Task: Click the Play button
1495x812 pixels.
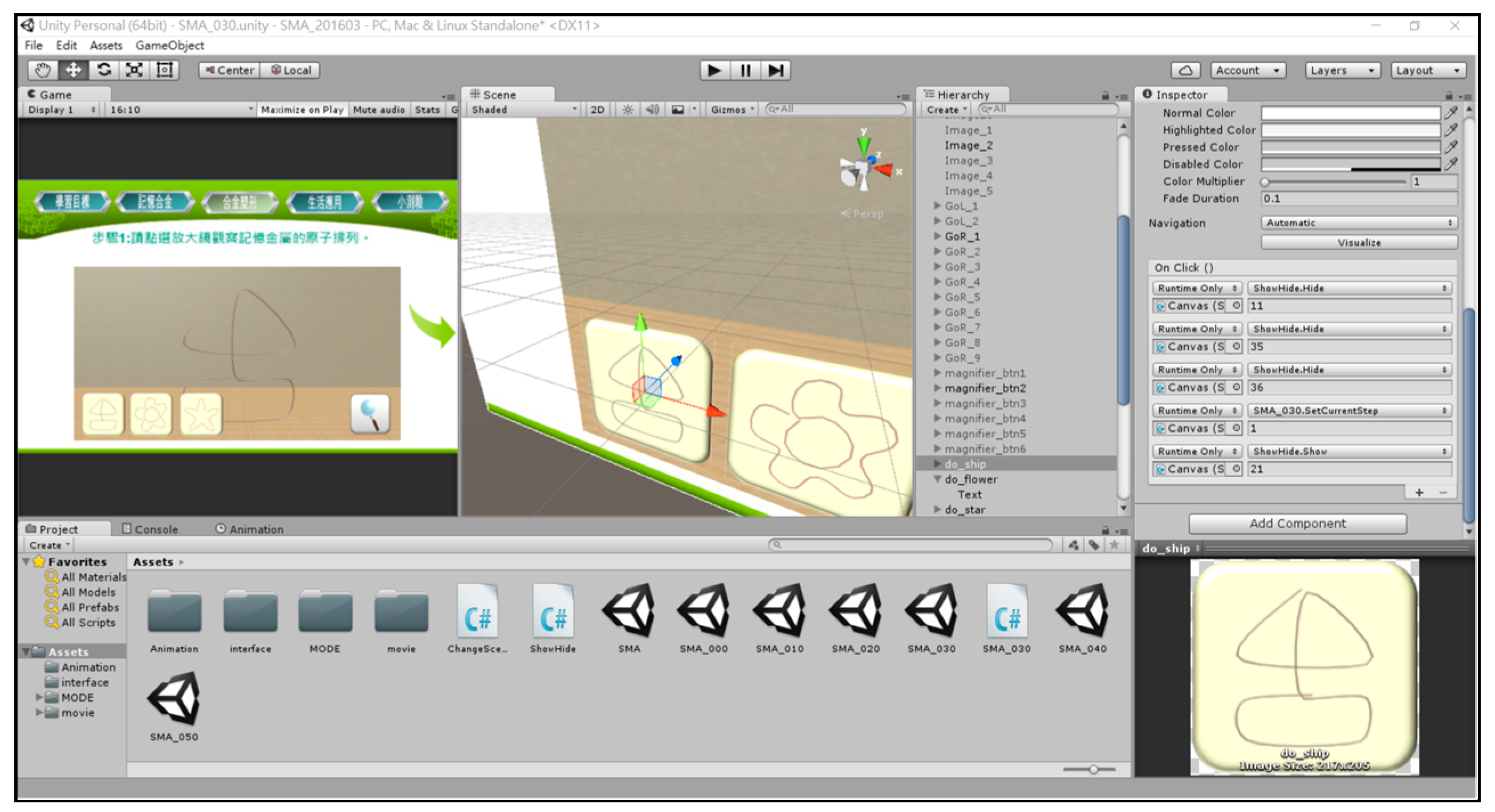Action: [x=714, y=70]
